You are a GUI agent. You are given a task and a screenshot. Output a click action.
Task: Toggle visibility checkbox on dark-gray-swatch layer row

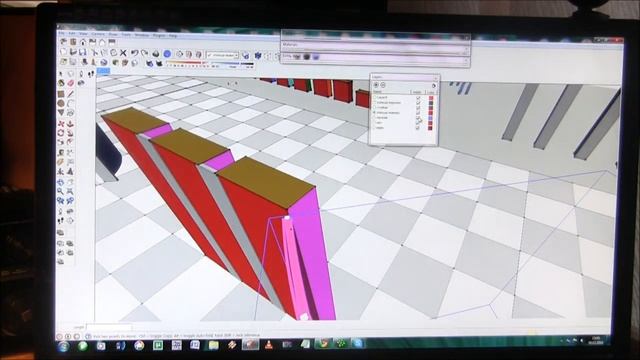tap(418, 103)
